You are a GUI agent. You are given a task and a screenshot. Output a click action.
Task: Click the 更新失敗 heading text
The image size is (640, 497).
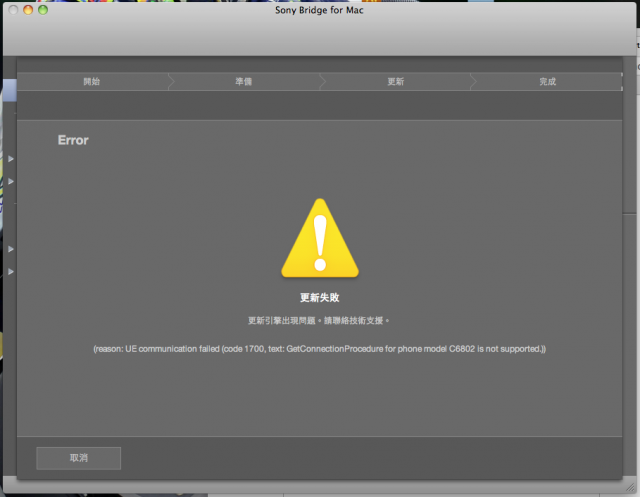coord(320,297)
